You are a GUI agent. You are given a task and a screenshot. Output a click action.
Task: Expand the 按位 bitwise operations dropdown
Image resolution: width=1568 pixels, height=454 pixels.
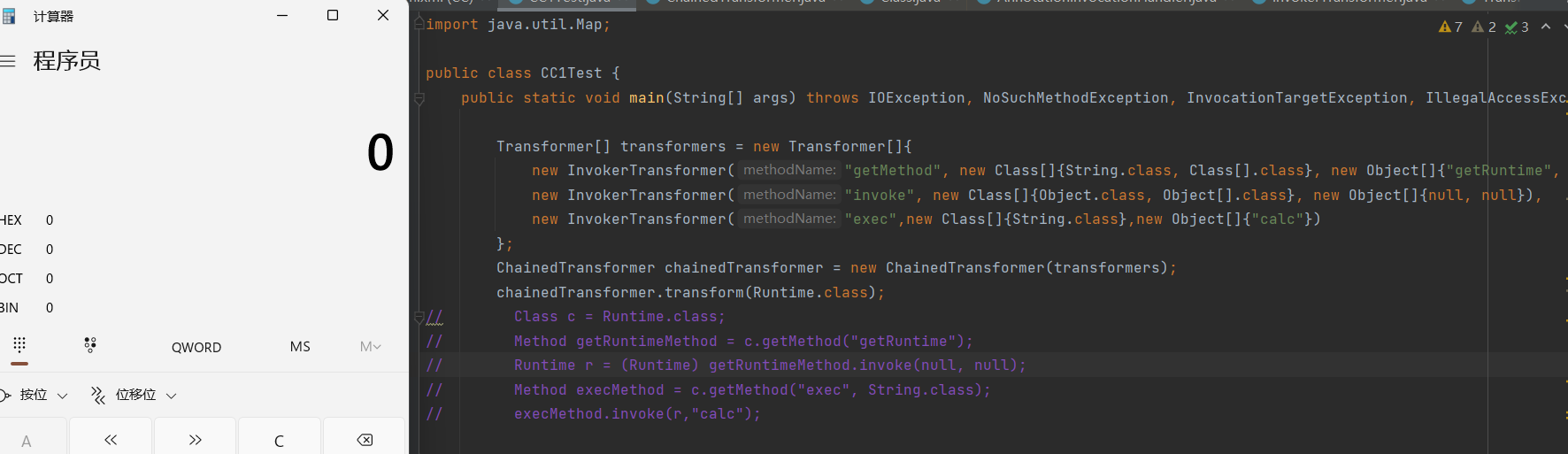point(35,395)
